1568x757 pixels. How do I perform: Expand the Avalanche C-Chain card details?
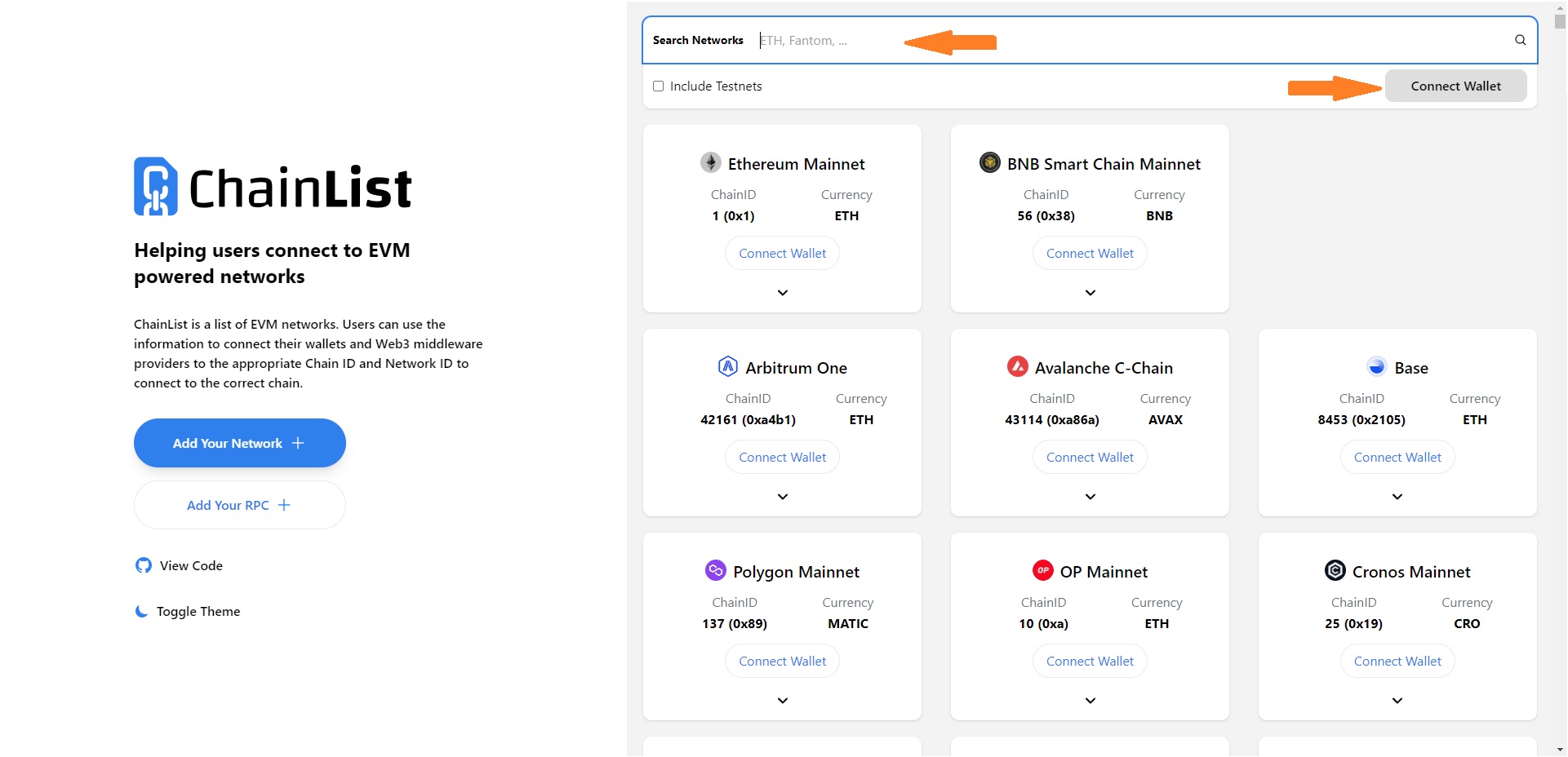[1090, 497]
